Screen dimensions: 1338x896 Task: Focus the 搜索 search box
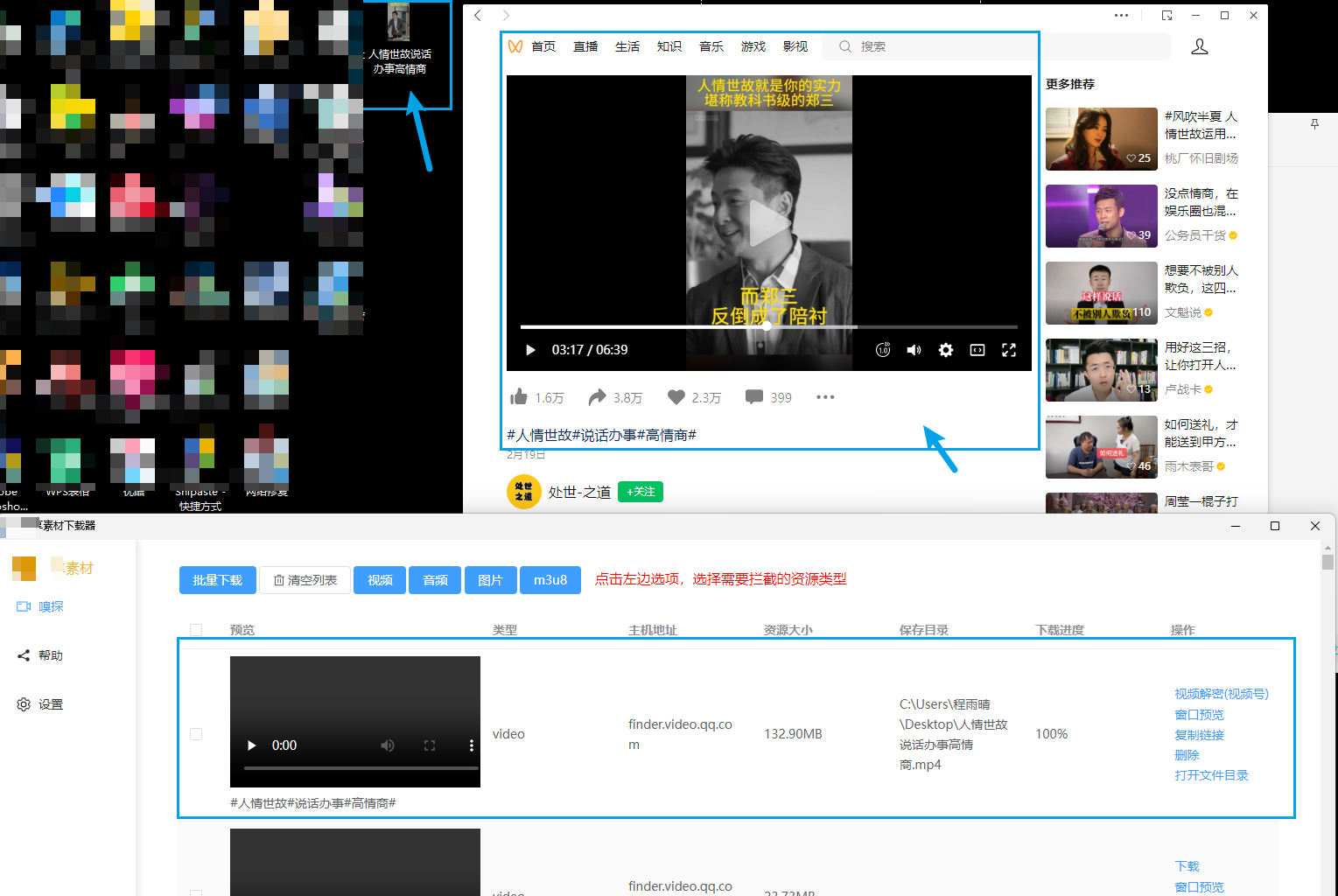997,46
